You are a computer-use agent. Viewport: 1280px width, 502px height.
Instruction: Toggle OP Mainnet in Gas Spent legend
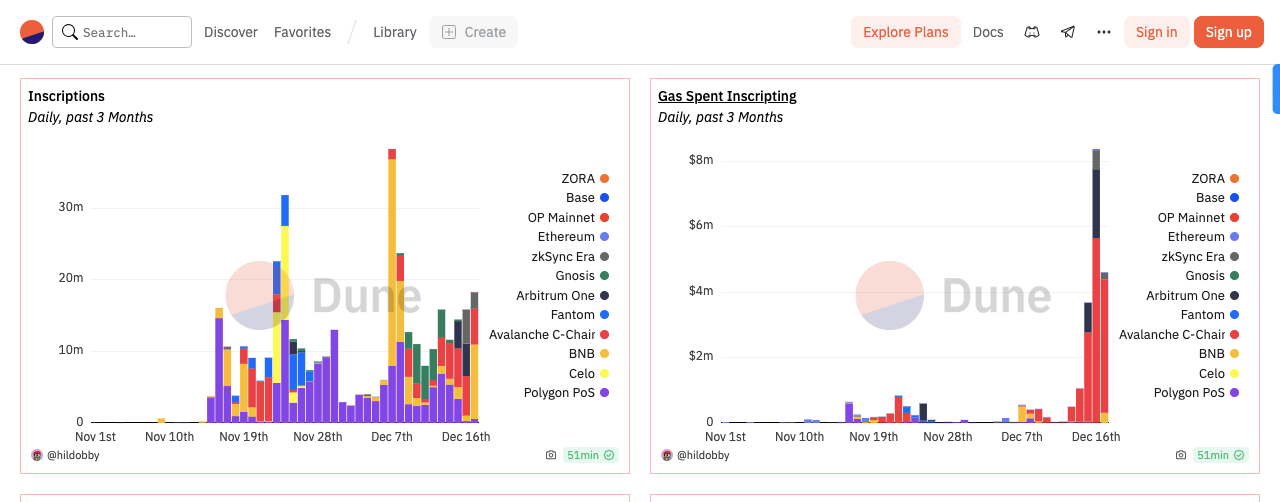(x=1199, y=217)
